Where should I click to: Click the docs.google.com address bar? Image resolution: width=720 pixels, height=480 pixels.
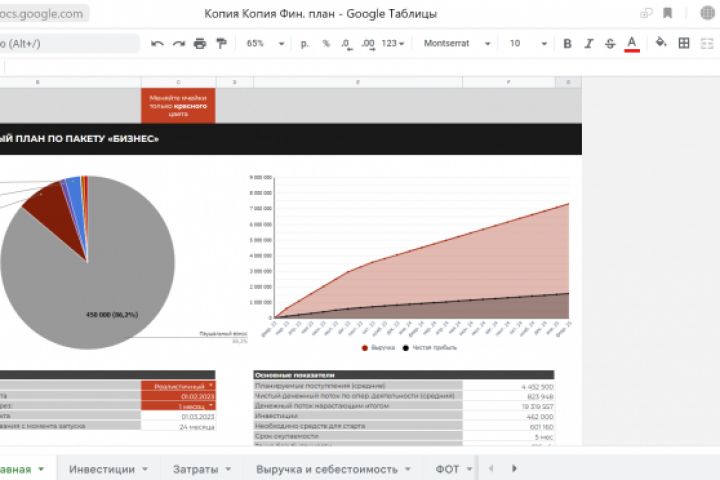pyautogui.click(x=44, y=14)
